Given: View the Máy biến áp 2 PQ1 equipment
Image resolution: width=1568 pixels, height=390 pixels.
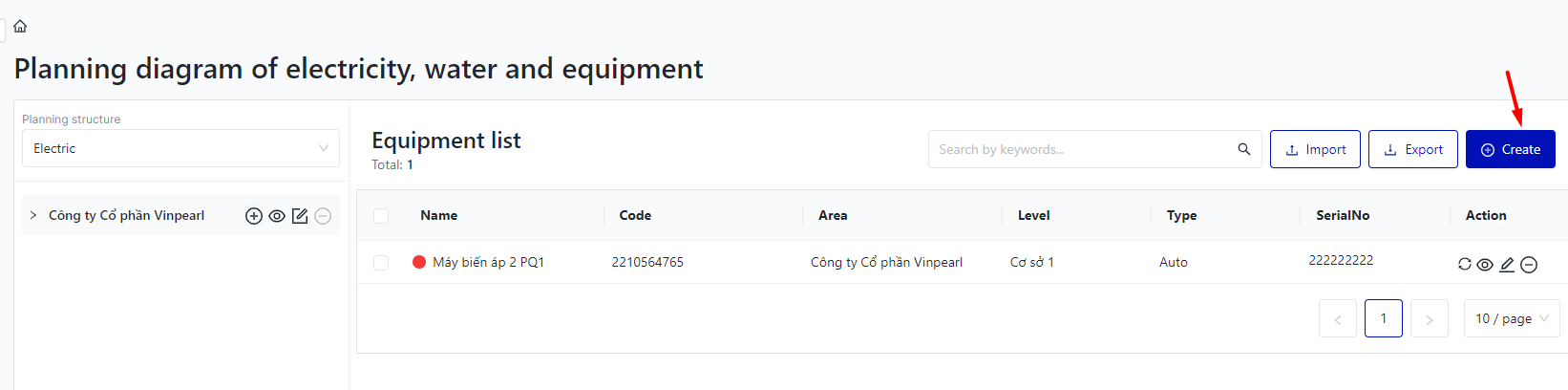Looking at the screenshot, I should pyautogui.click(x=1485, y=265).
